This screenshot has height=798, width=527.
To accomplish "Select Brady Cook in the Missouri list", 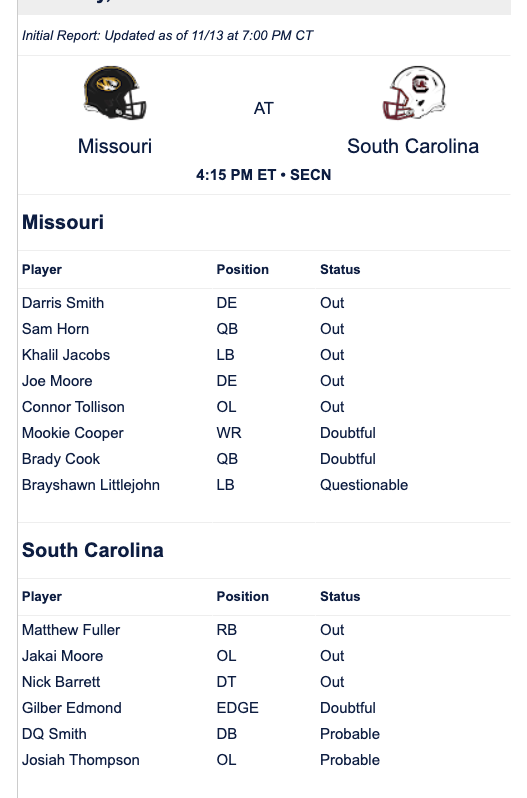I will click(x=61, y=459).
